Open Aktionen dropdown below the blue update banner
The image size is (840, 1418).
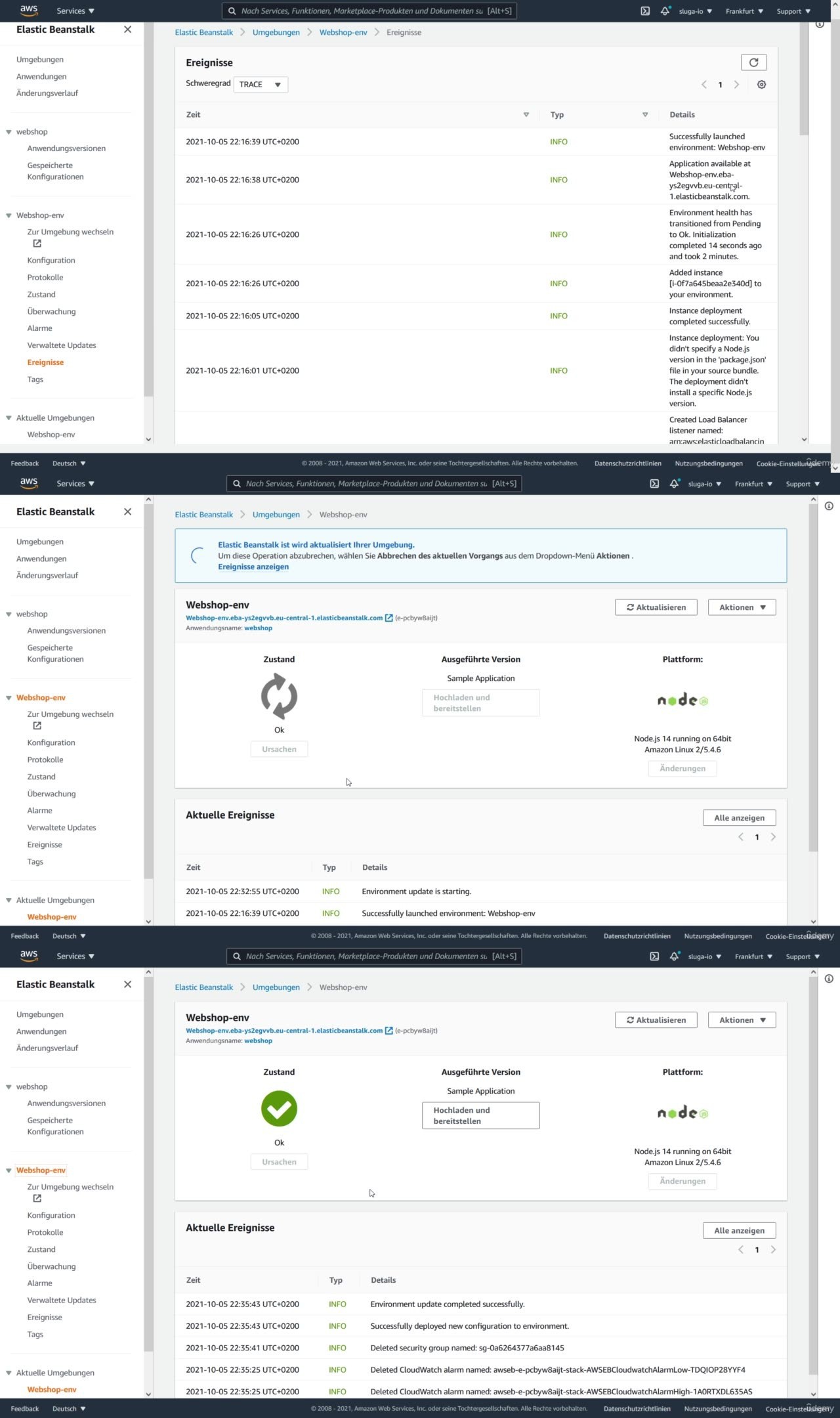[x=742, y=607]
